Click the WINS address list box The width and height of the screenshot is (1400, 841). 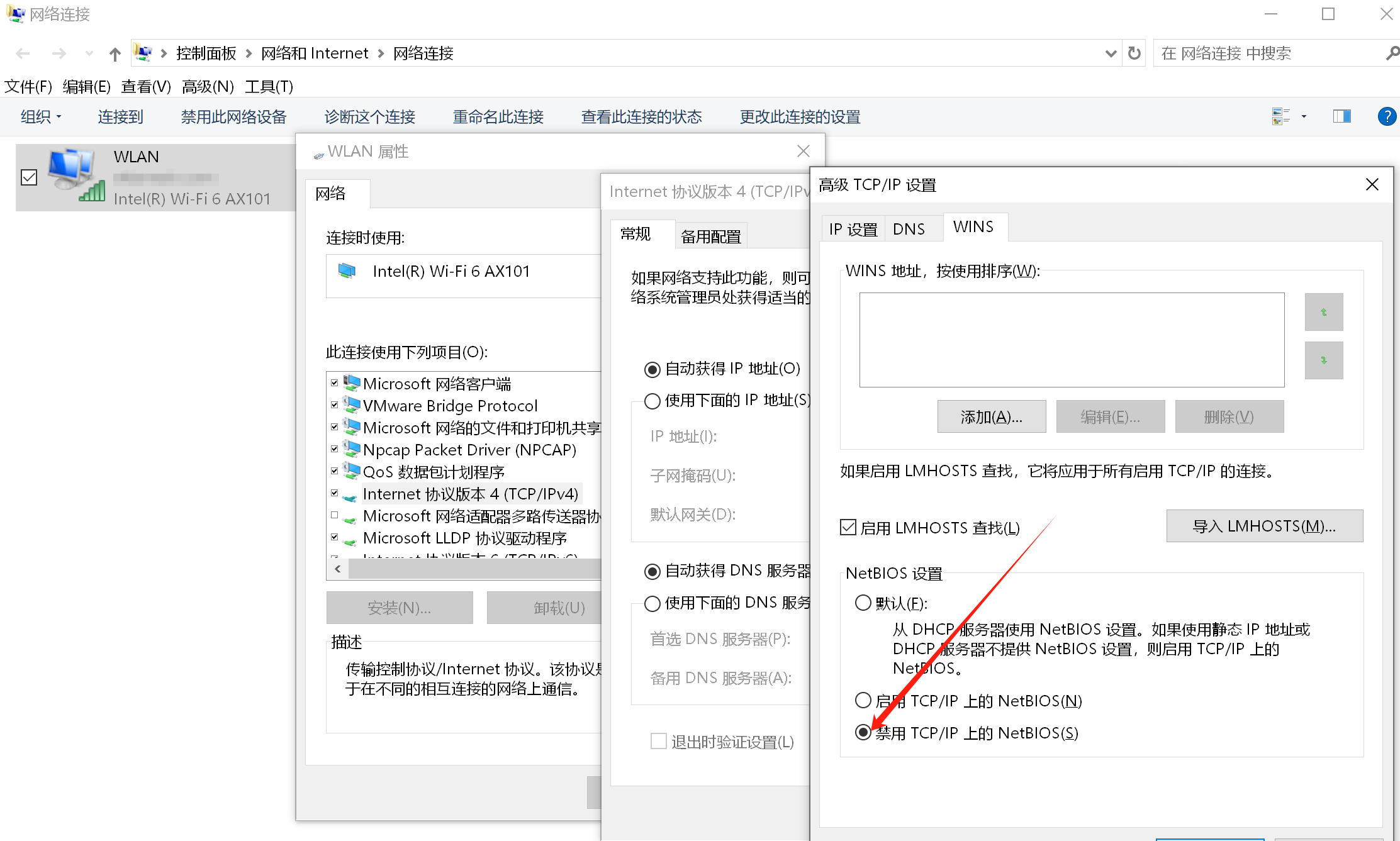1071,340
